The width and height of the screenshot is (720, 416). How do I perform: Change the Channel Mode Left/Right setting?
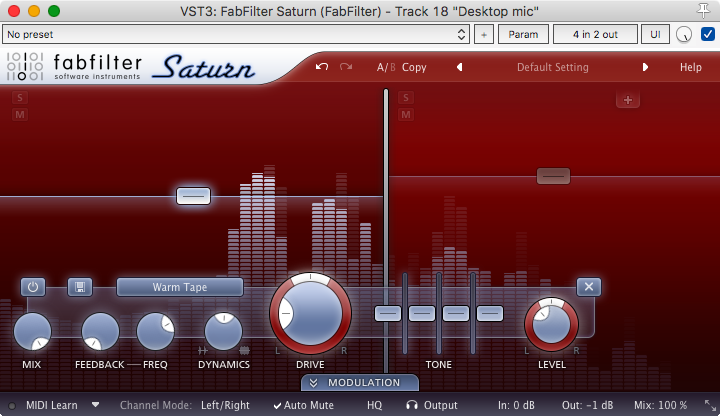point(225,405)
